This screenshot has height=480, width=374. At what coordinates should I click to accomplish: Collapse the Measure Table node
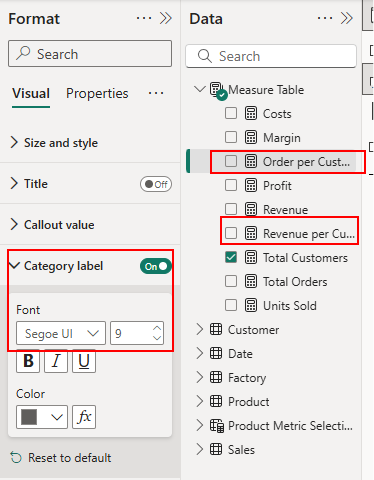coord(199,89)
